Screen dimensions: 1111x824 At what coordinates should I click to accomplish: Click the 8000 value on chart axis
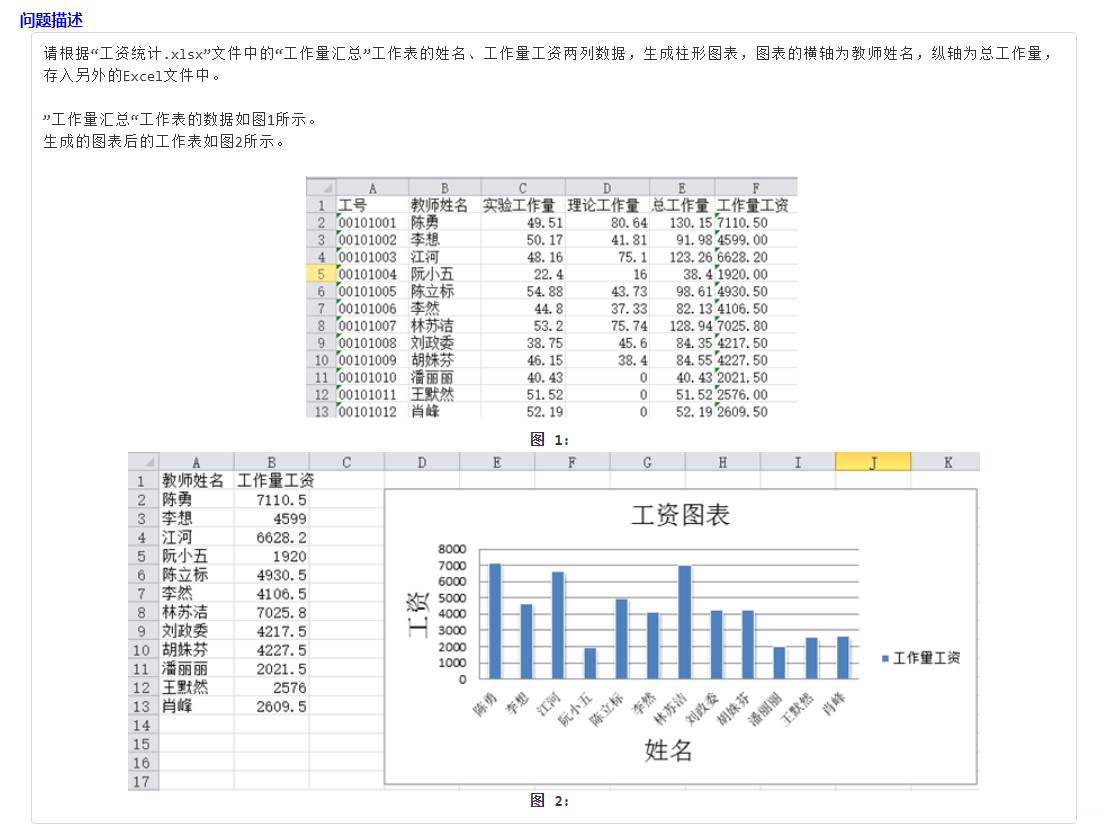coord(452,549)
